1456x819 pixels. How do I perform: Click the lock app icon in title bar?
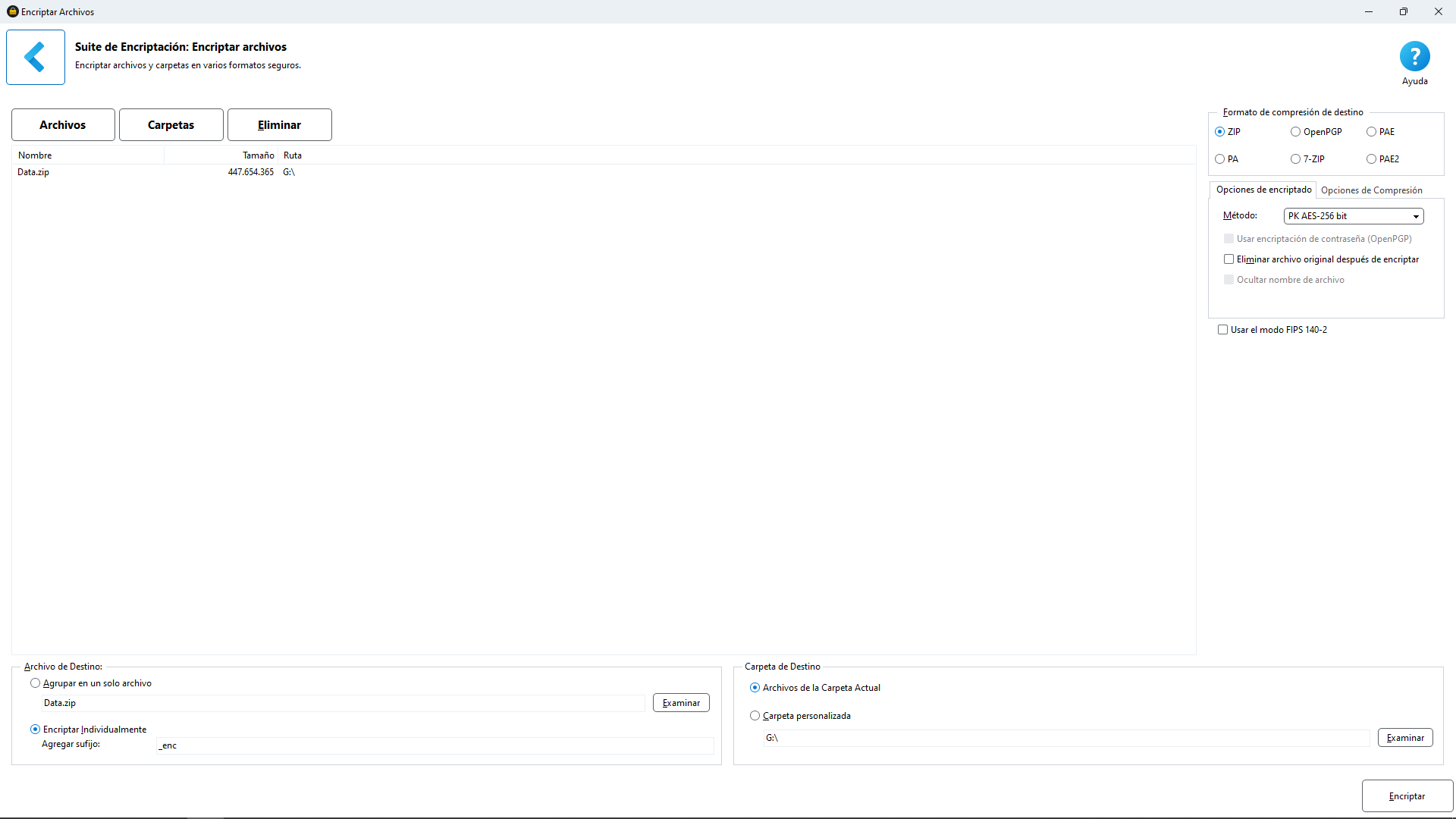click(x=12, y=11)
